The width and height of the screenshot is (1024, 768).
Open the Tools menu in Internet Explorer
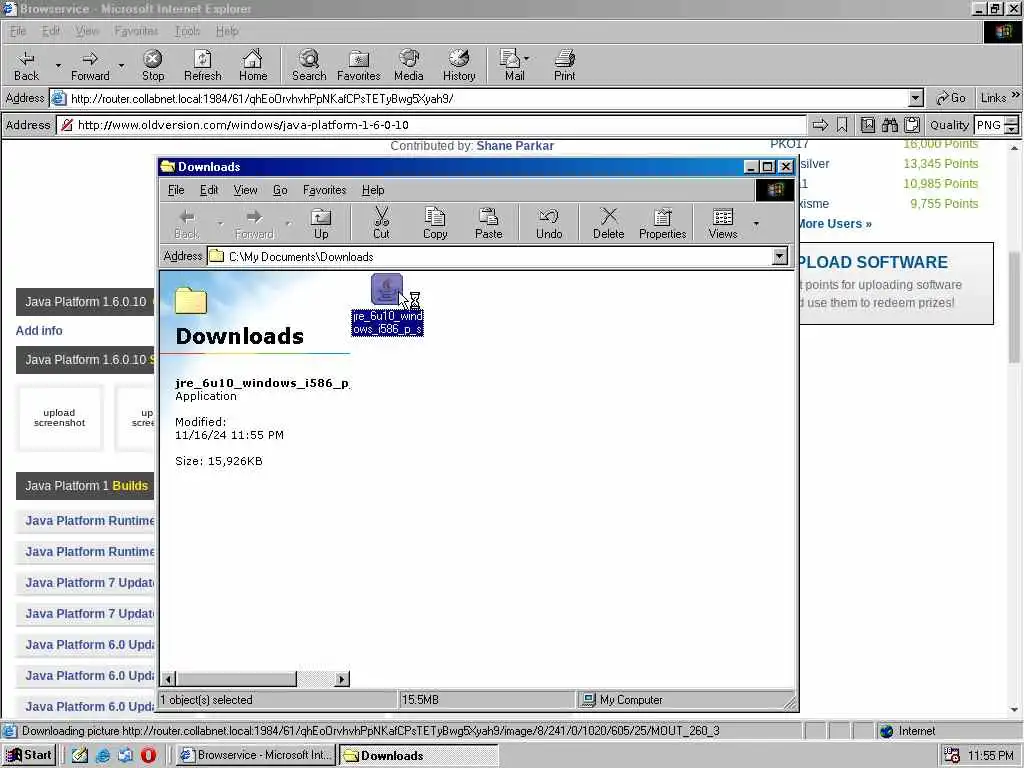pyautogui.click(x=187, y=31)
